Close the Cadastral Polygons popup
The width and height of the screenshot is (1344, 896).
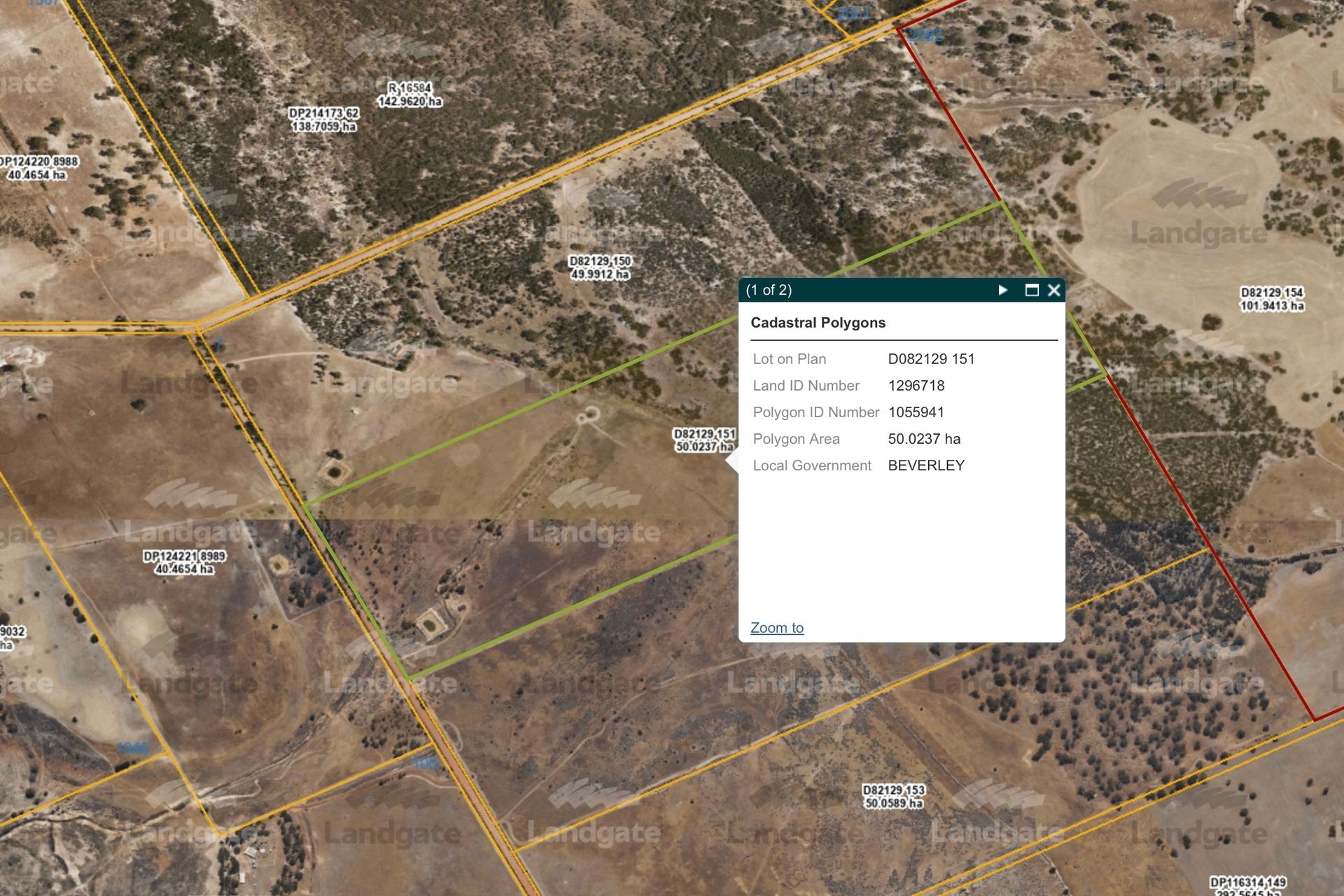(x=1053, y=290)
